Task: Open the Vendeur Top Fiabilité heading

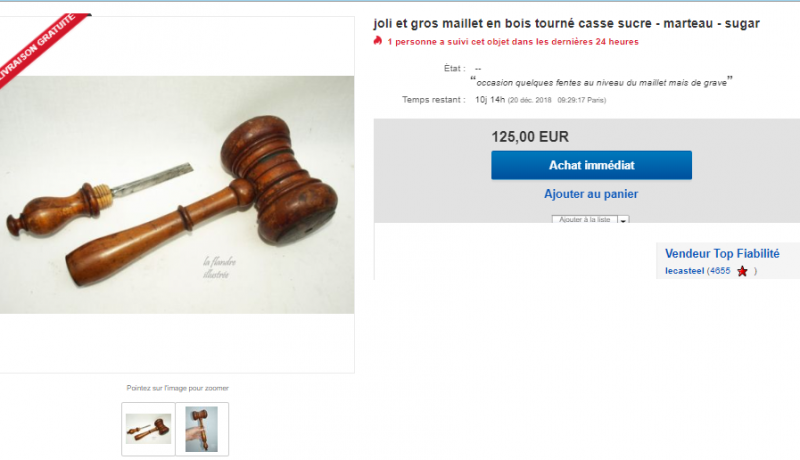Action: point(722,253)
